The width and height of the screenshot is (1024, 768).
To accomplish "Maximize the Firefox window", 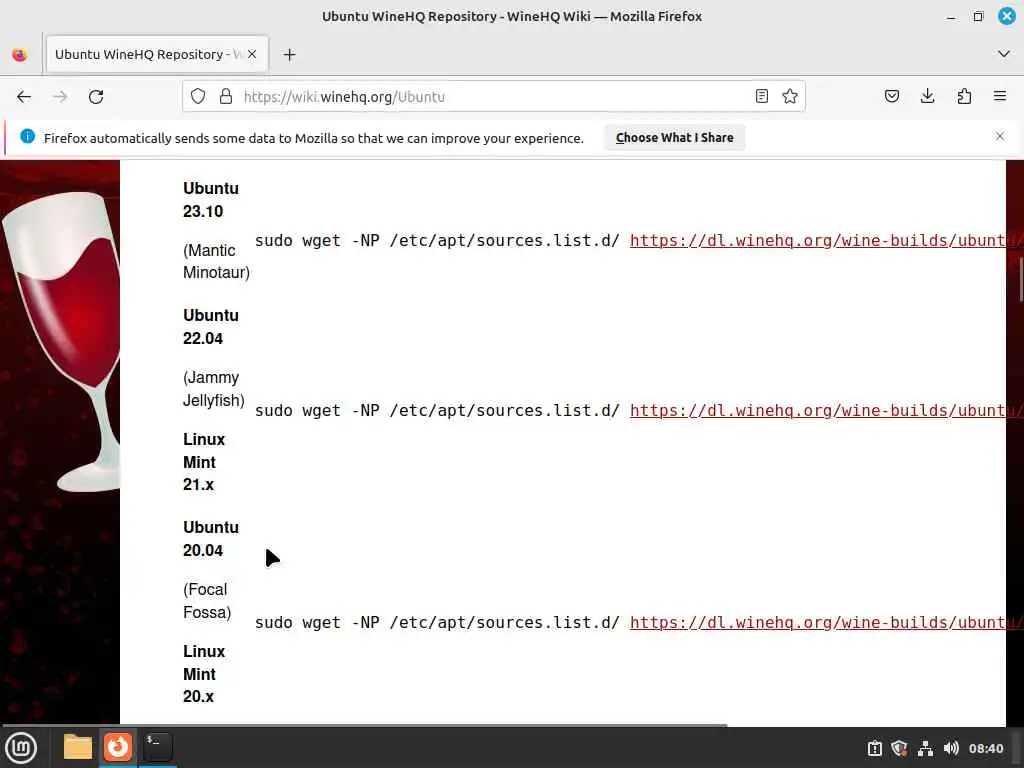I will (x=978, y=16).
